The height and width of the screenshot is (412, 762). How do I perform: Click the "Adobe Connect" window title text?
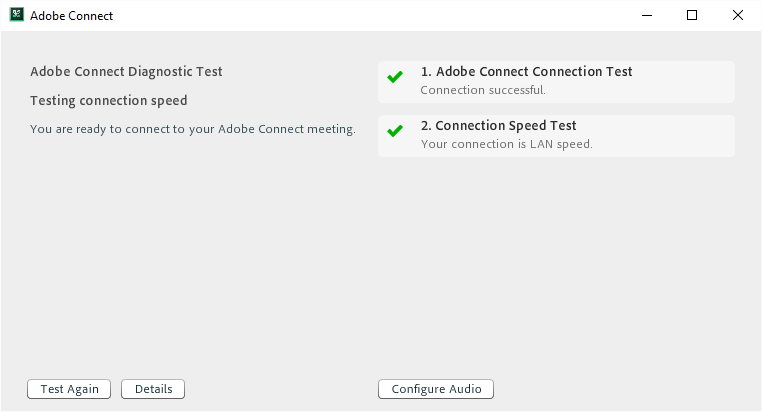click(71, 16)
